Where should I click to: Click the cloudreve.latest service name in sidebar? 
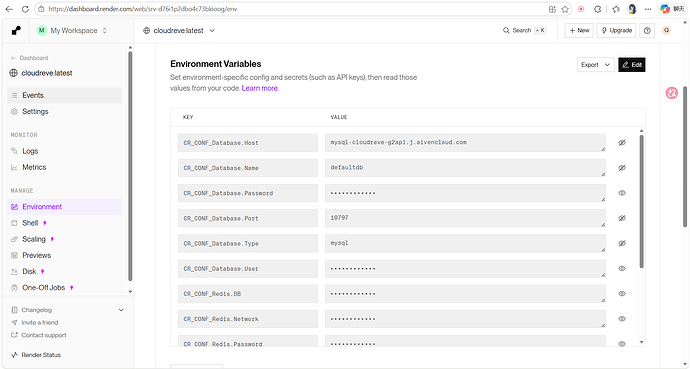[x=47, y=73]
